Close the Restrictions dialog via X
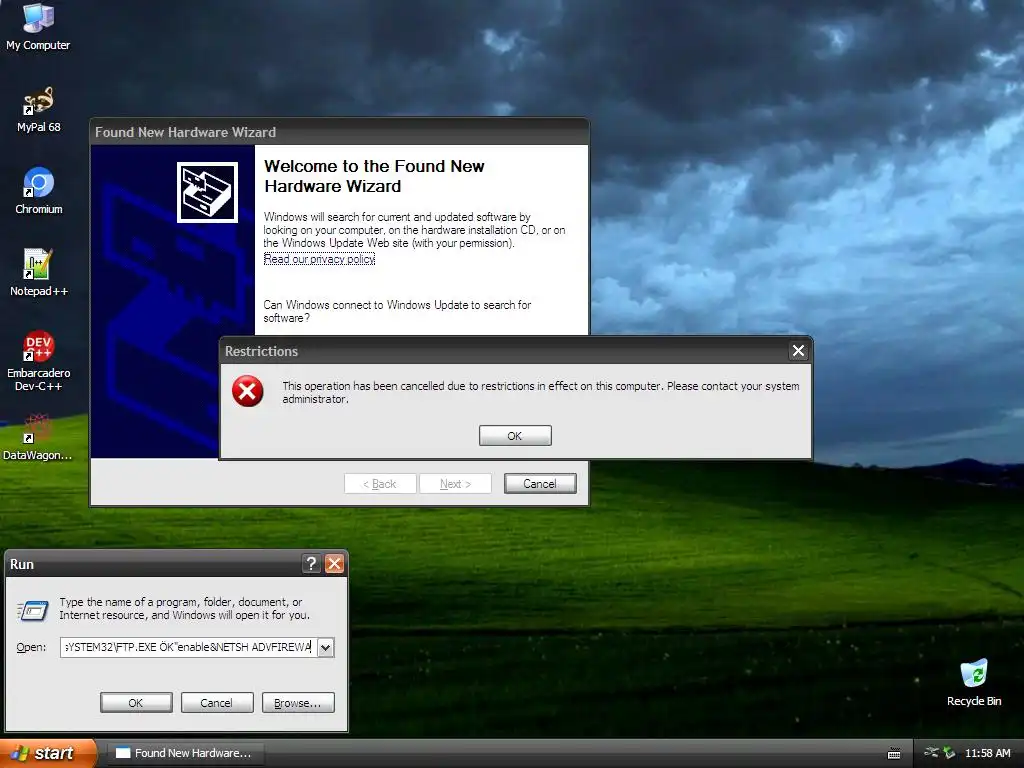Viewport: 1024px width, 768px height. (798, 351)
